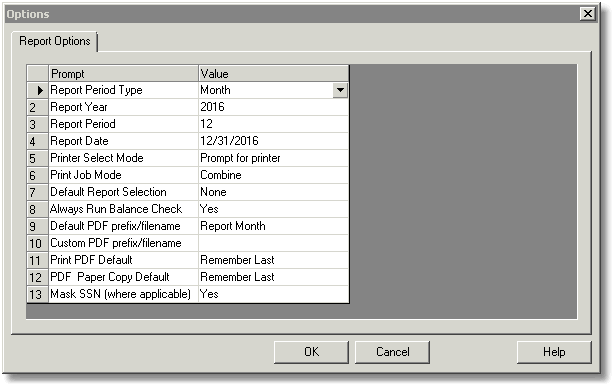
Task: Select the 'Combine' Print Job Mode value
Action: point(273,175)
